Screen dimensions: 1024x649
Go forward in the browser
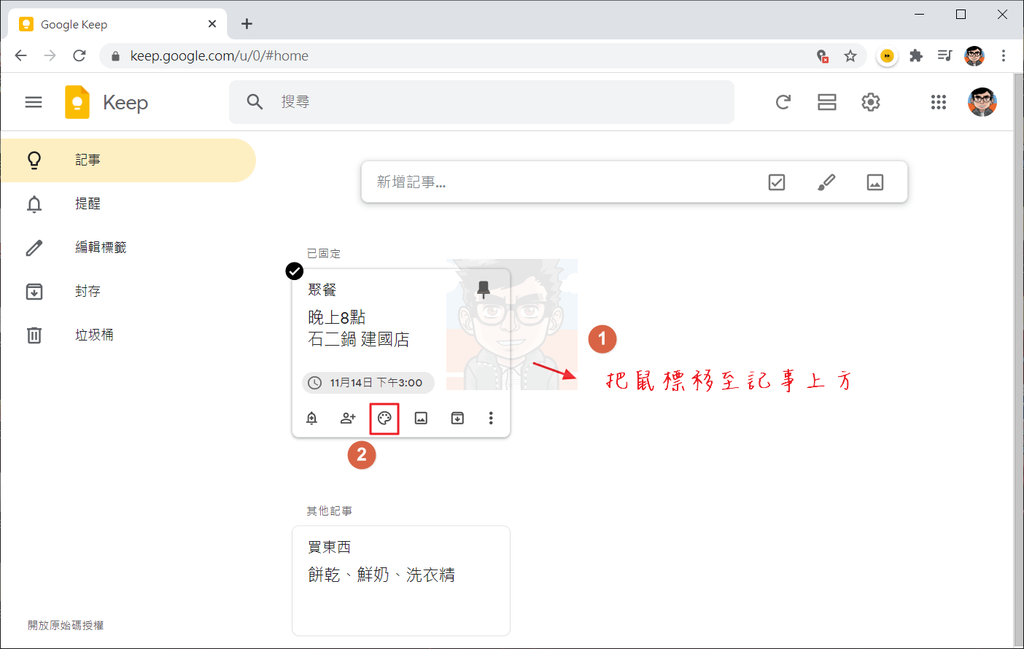[x=50, y=55]
